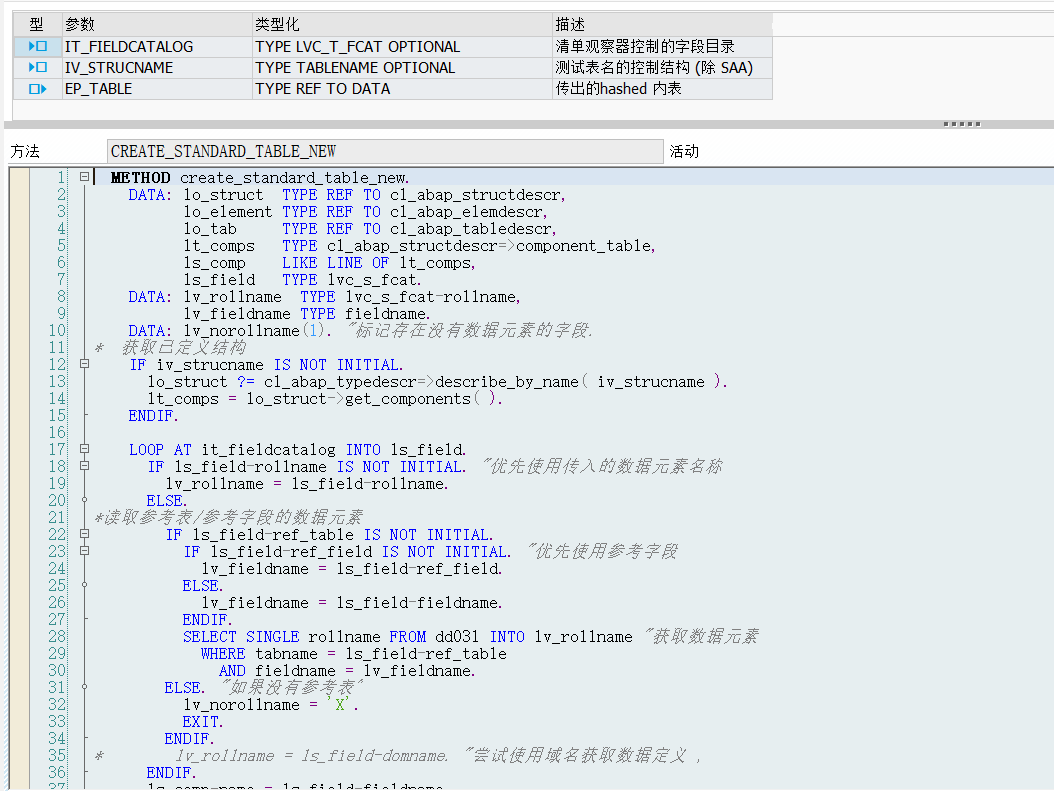The image size is (1054, 791).
Task: Click typing cell TYPE TABLENAME OPTIONAL
Action: pos(402,67)
